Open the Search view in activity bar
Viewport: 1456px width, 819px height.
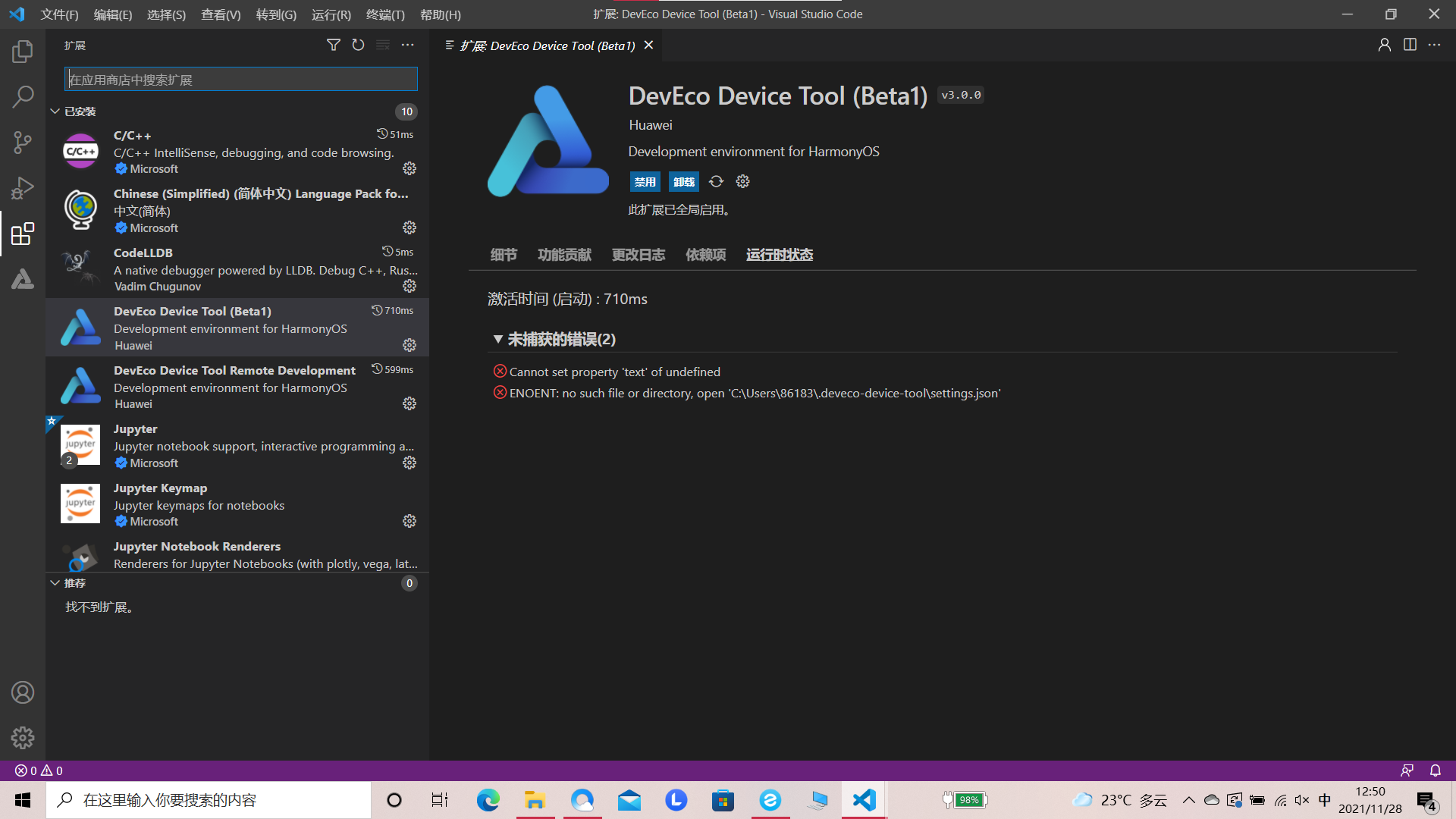tap(23, 97)
